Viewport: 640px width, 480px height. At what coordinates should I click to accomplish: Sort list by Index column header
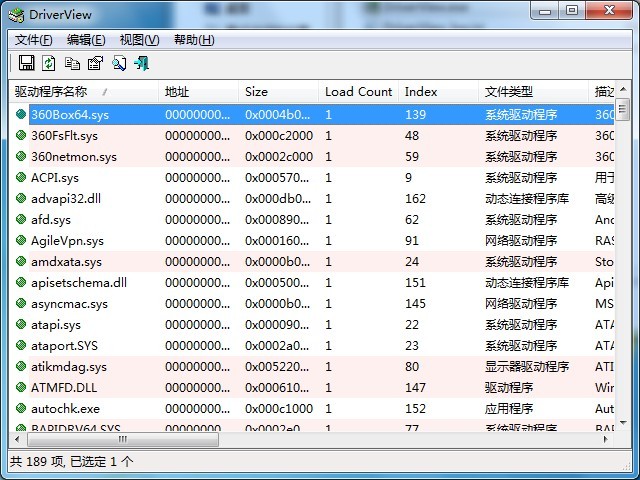(421, 92)
